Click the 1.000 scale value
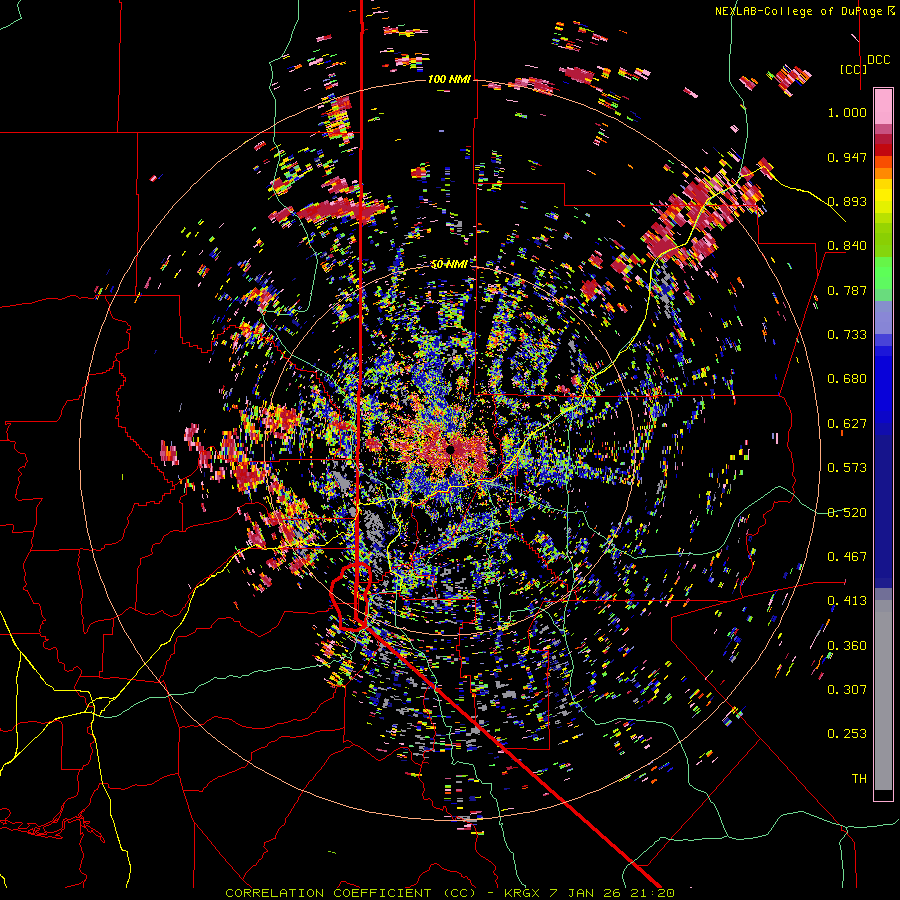The width and height of the screenshot is (900, 900). point(847,112)
